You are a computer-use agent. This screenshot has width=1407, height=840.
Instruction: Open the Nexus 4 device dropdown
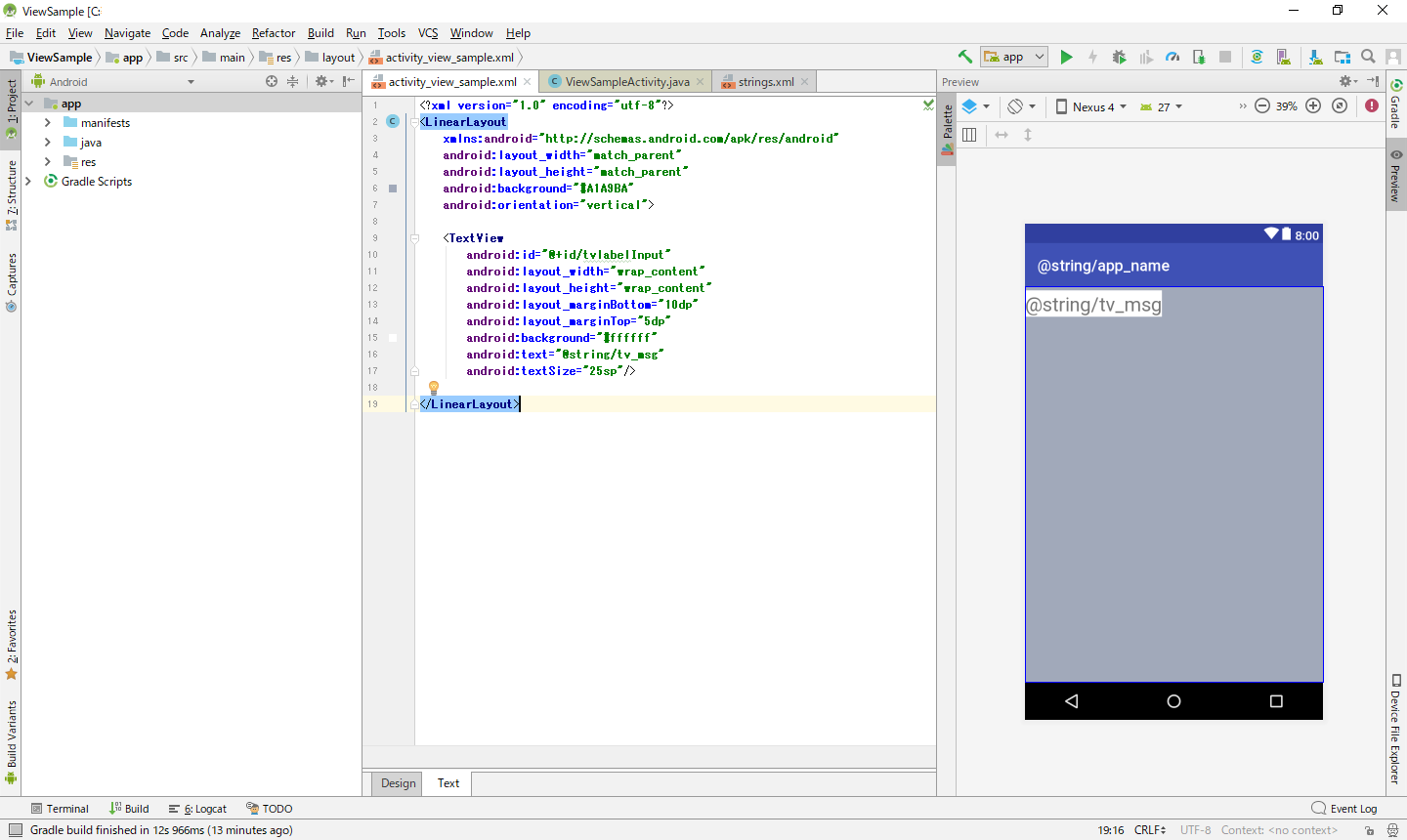coord(1091,106)
